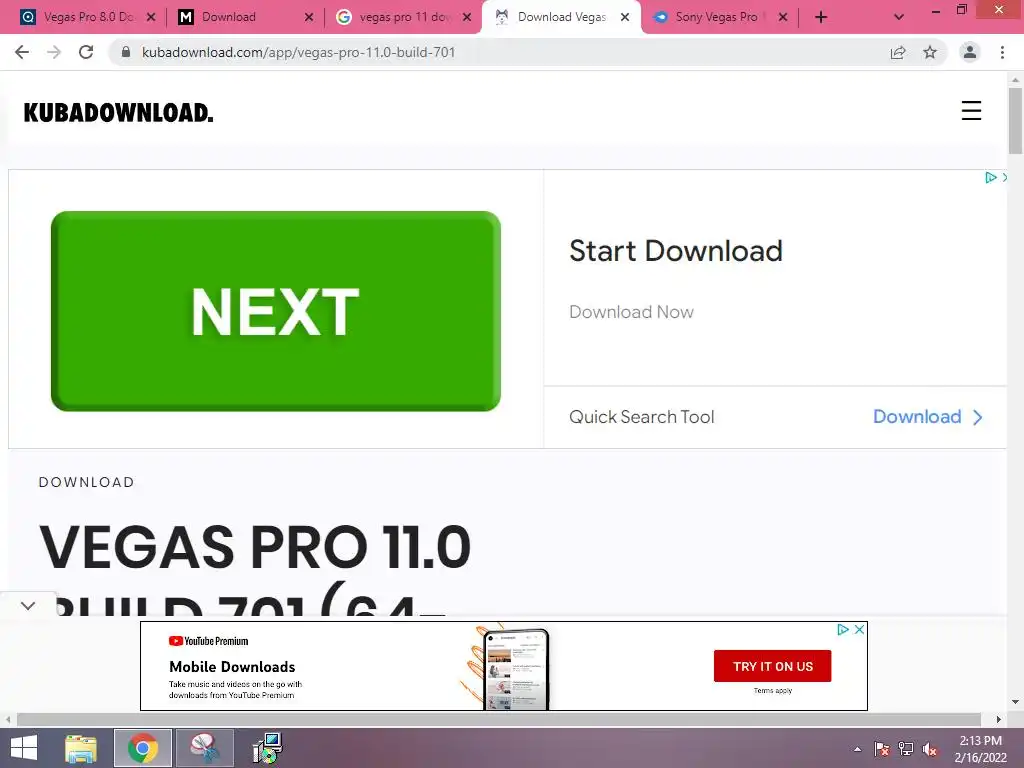The width and height of the screenshot is (1024, 768).
Task: Click the Mobile Downloads ad headline
Action: click(x=232, y=667)
